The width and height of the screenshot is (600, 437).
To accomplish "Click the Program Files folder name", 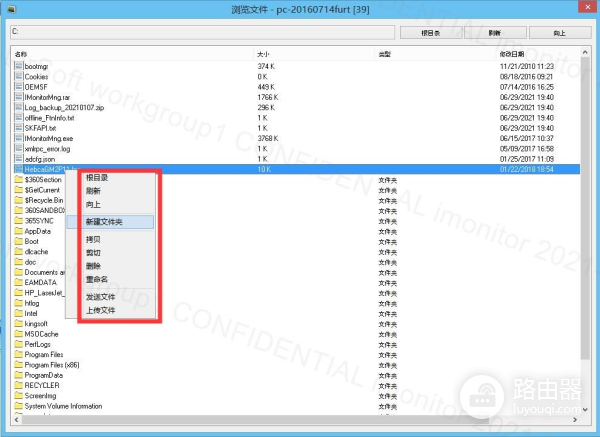I will tap(44, 355).
